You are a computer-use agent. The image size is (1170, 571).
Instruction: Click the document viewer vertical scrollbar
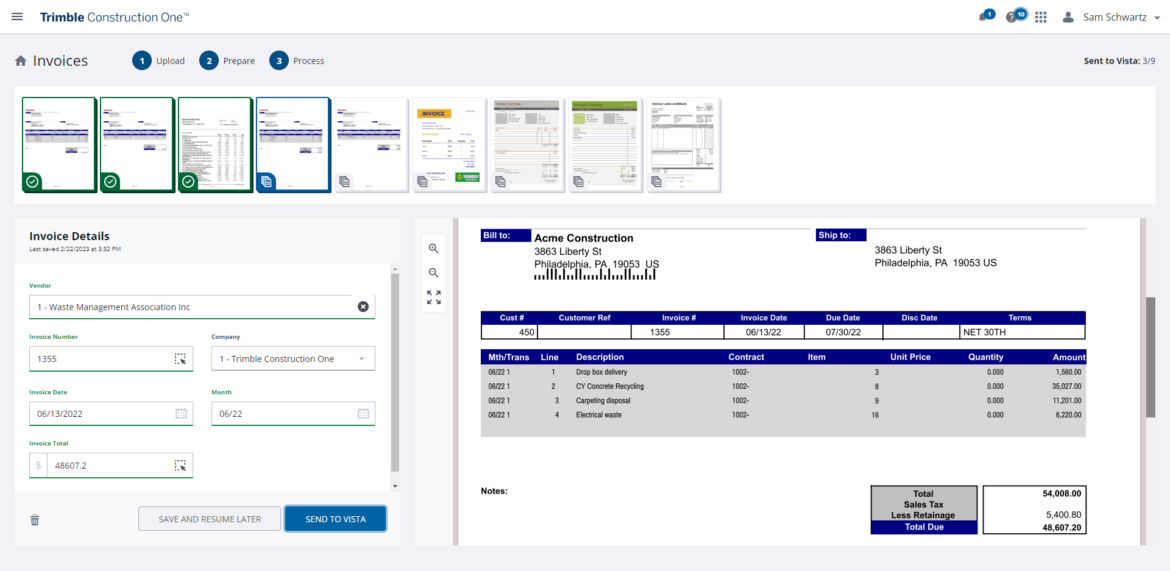1151,357
